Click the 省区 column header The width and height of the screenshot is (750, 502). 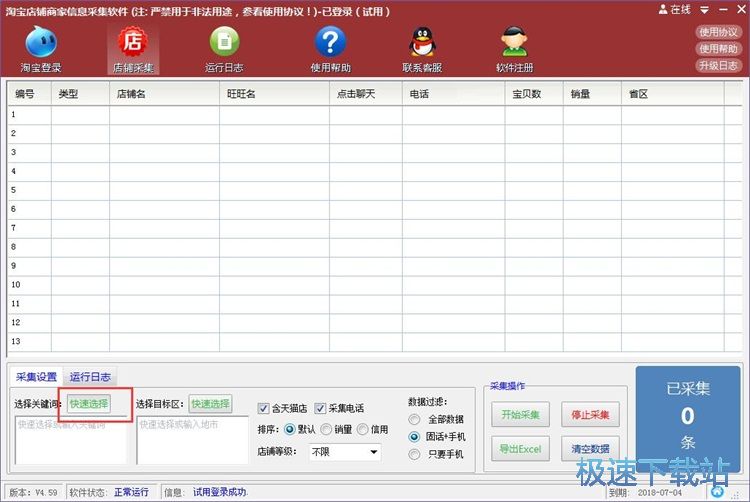pos(673,94)
